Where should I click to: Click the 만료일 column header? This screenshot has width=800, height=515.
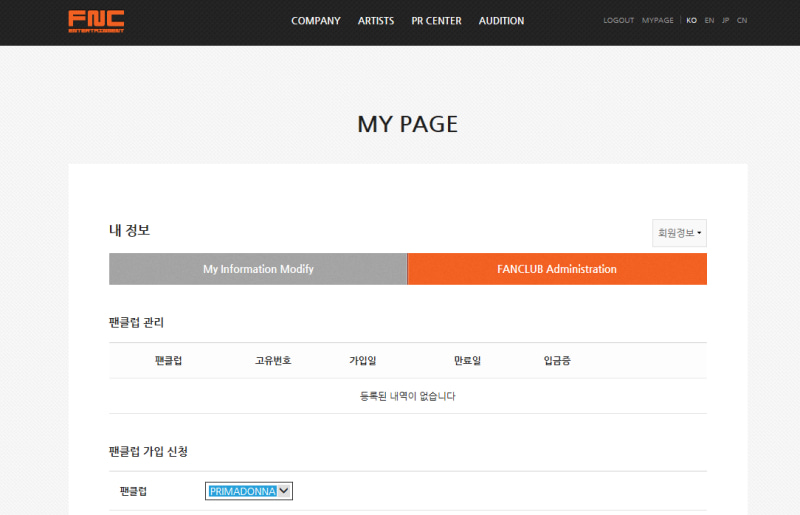[x=467, y=360]
